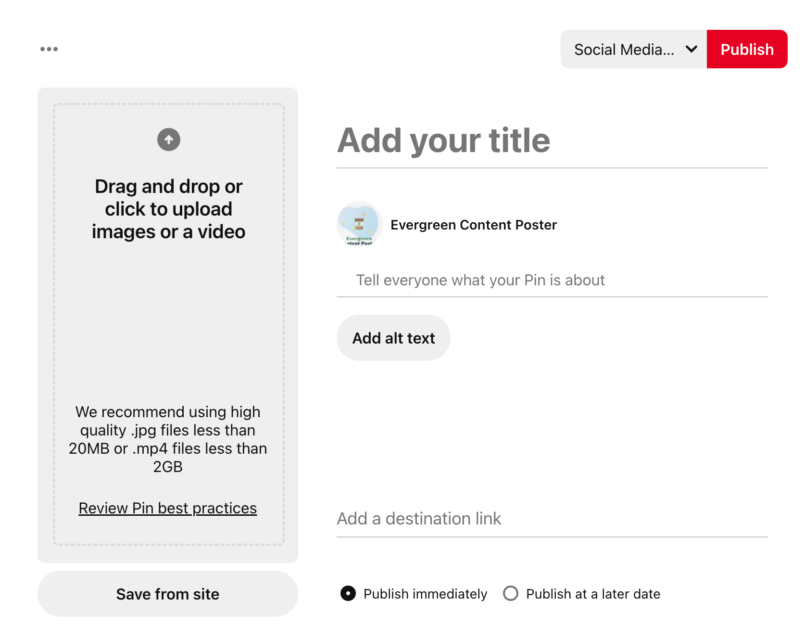
Task: Open the Review Pin best practices link
Action: pos(168,508)
